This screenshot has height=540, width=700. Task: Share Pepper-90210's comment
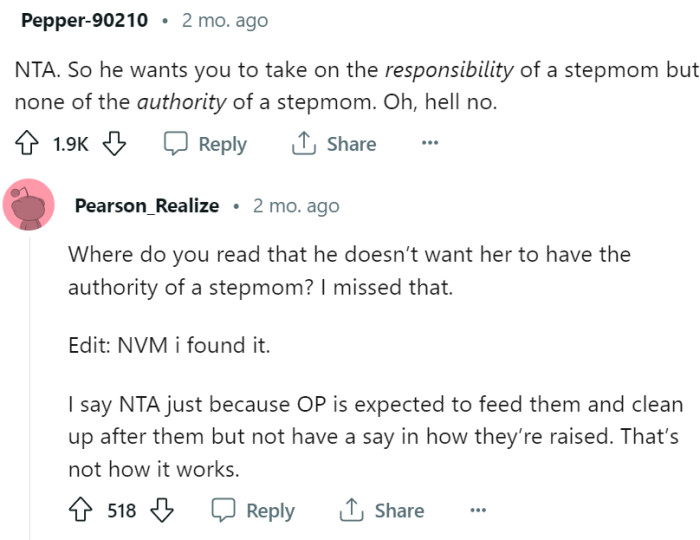(x=333, y=144)
